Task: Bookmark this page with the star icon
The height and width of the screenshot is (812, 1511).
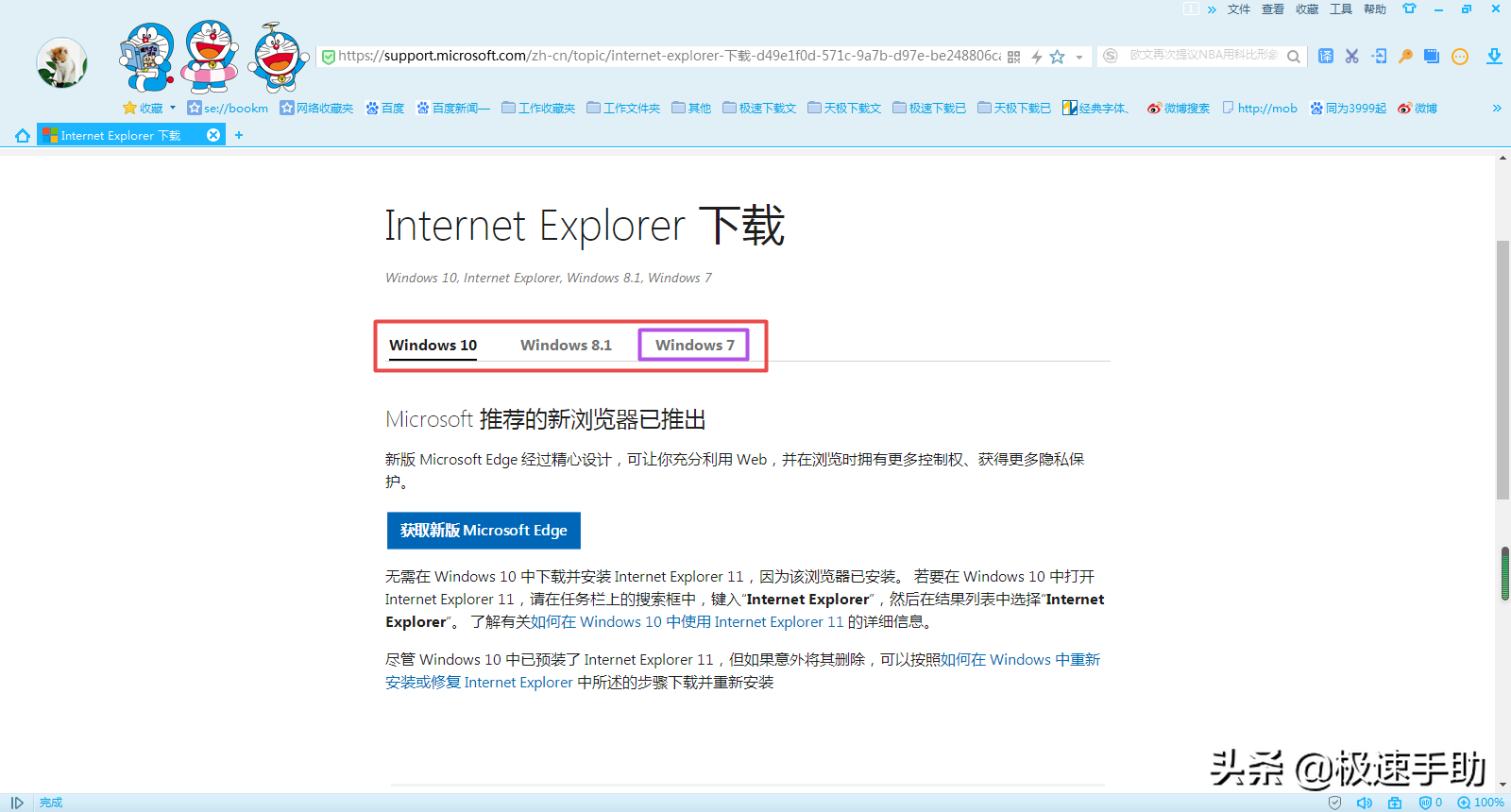Action: 1058,57
